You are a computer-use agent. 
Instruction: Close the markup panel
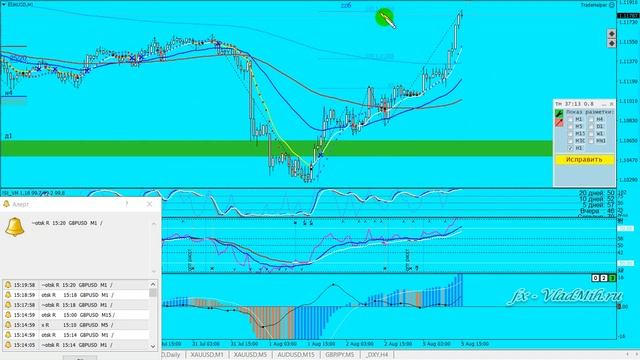(x=611, y=104)
